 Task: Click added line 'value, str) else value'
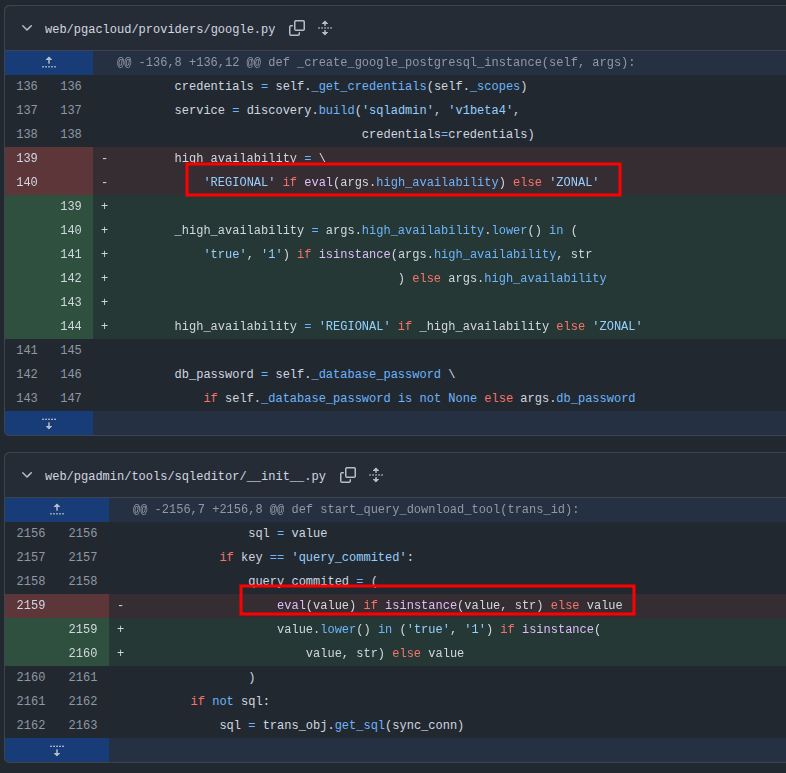point(384,653)
